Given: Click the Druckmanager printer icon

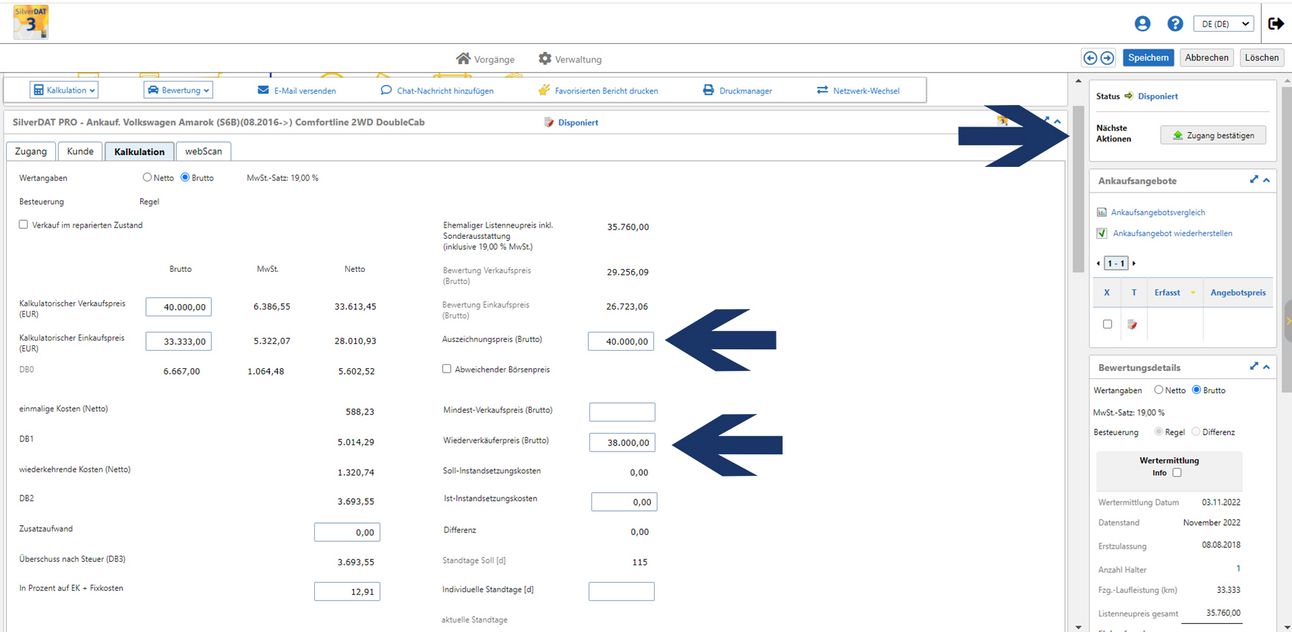Looking at the screenshot, I should click(x=708, y=90).
